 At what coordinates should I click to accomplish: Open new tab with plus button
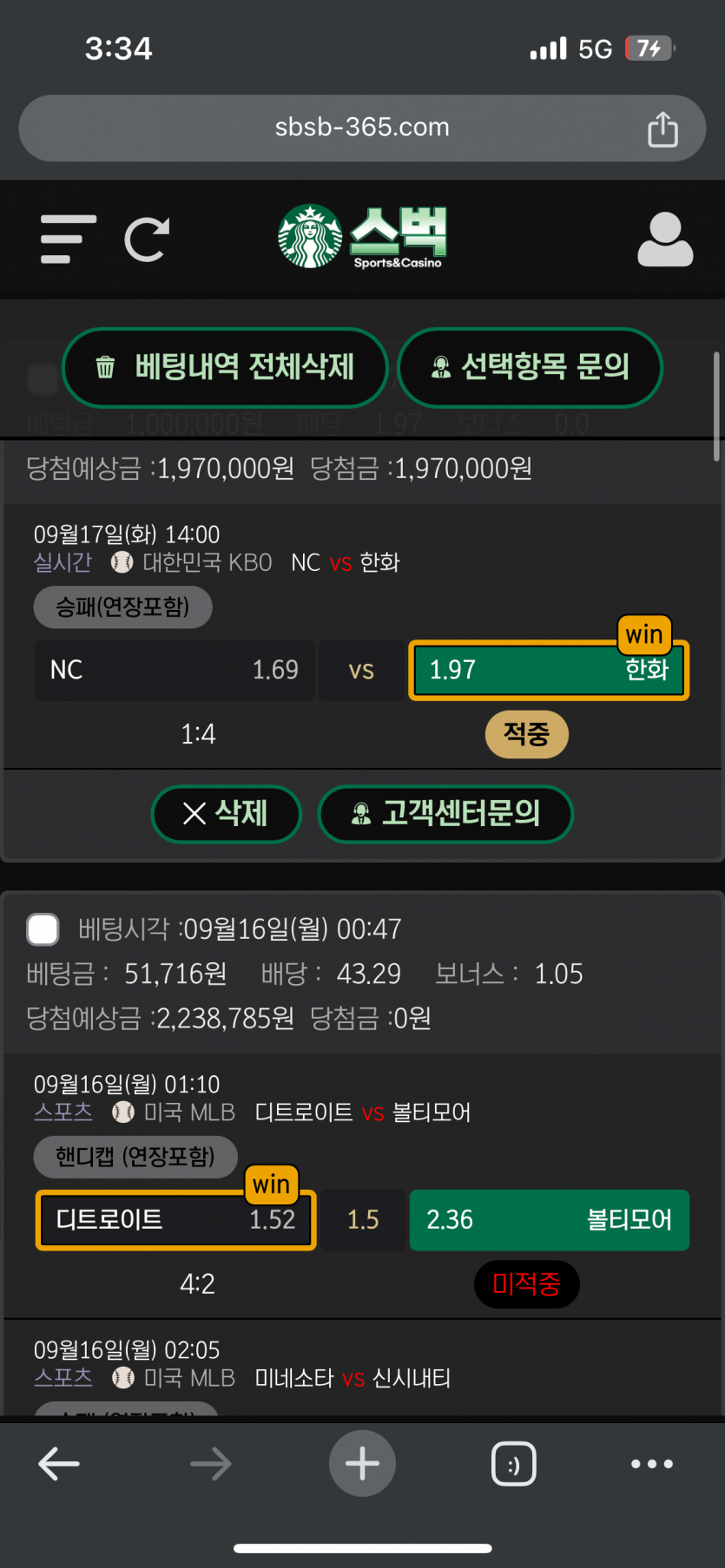tap(362, 1463)
